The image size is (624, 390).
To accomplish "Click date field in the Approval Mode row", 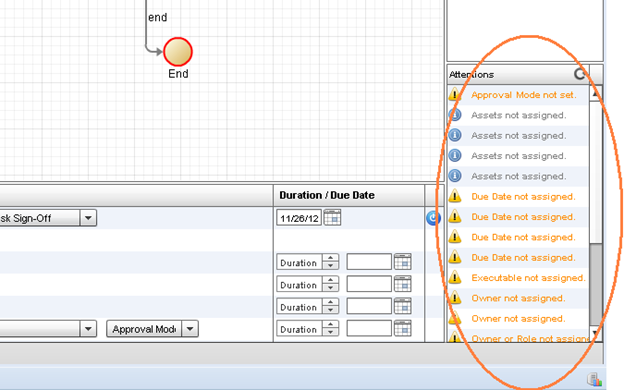I will (369, 329).
